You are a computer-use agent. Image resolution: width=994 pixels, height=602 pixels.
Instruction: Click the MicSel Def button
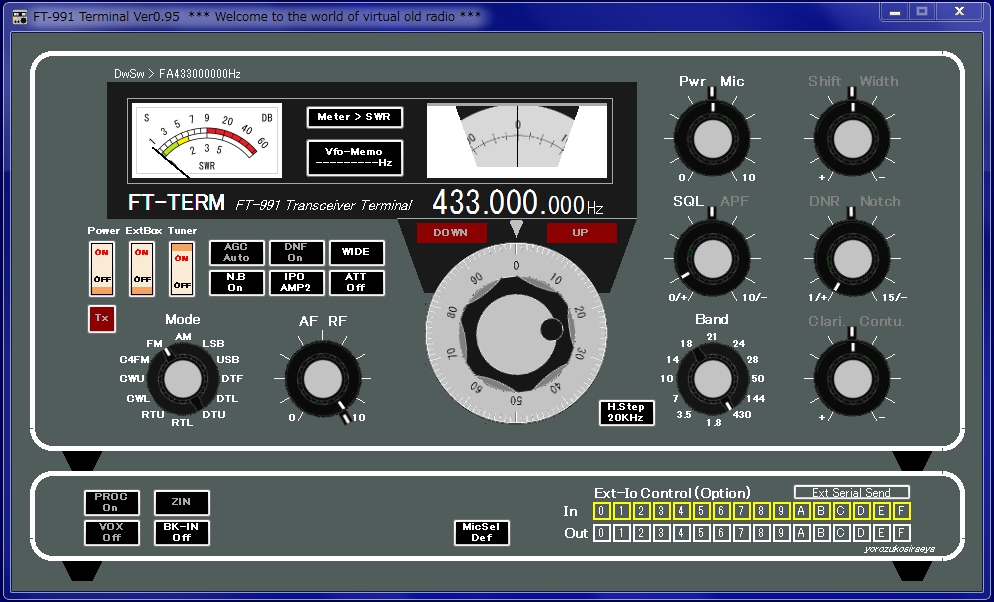482,532
